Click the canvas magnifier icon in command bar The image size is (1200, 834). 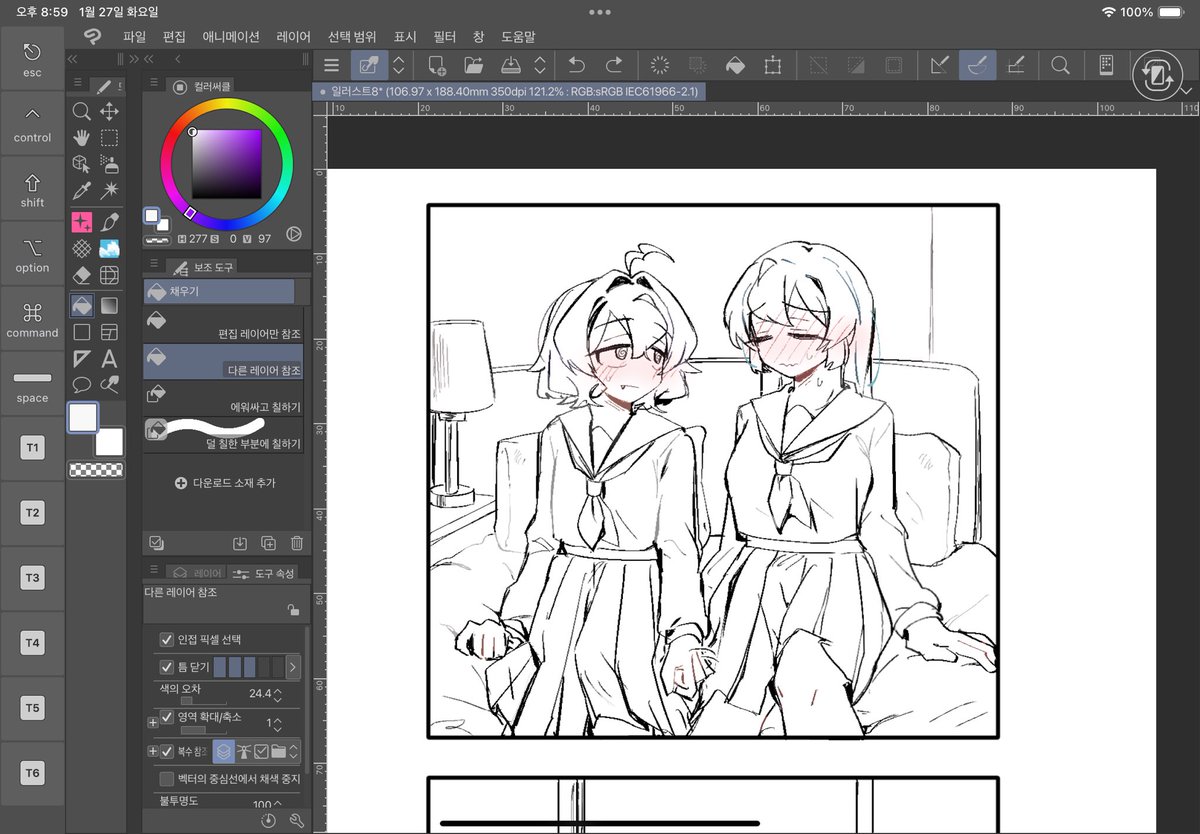(1060, 65)
